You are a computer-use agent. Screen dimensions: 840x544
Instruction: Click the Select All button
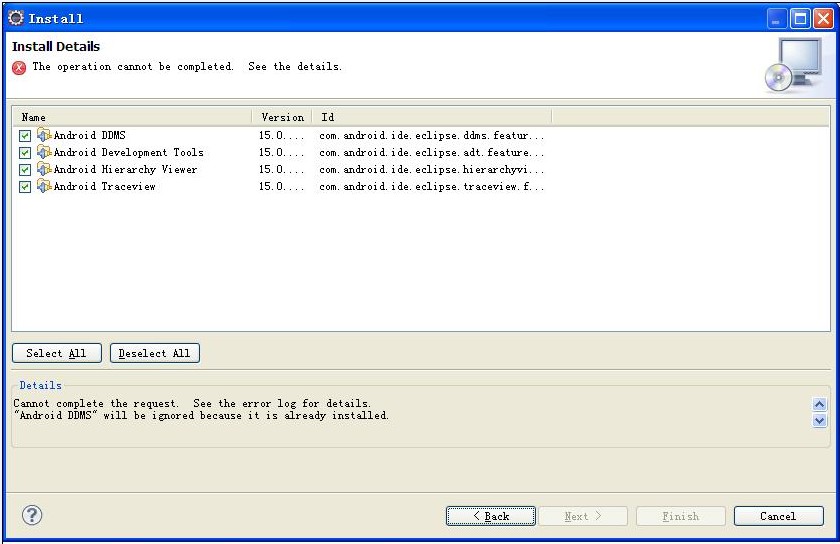pos(57,353)
